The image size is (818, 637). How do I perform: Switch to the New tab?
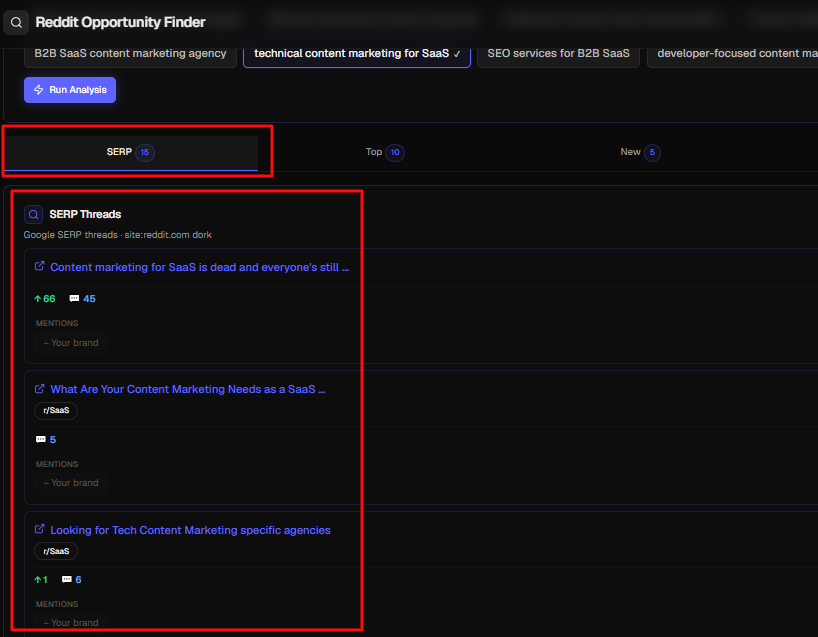(x=640, y=152)
